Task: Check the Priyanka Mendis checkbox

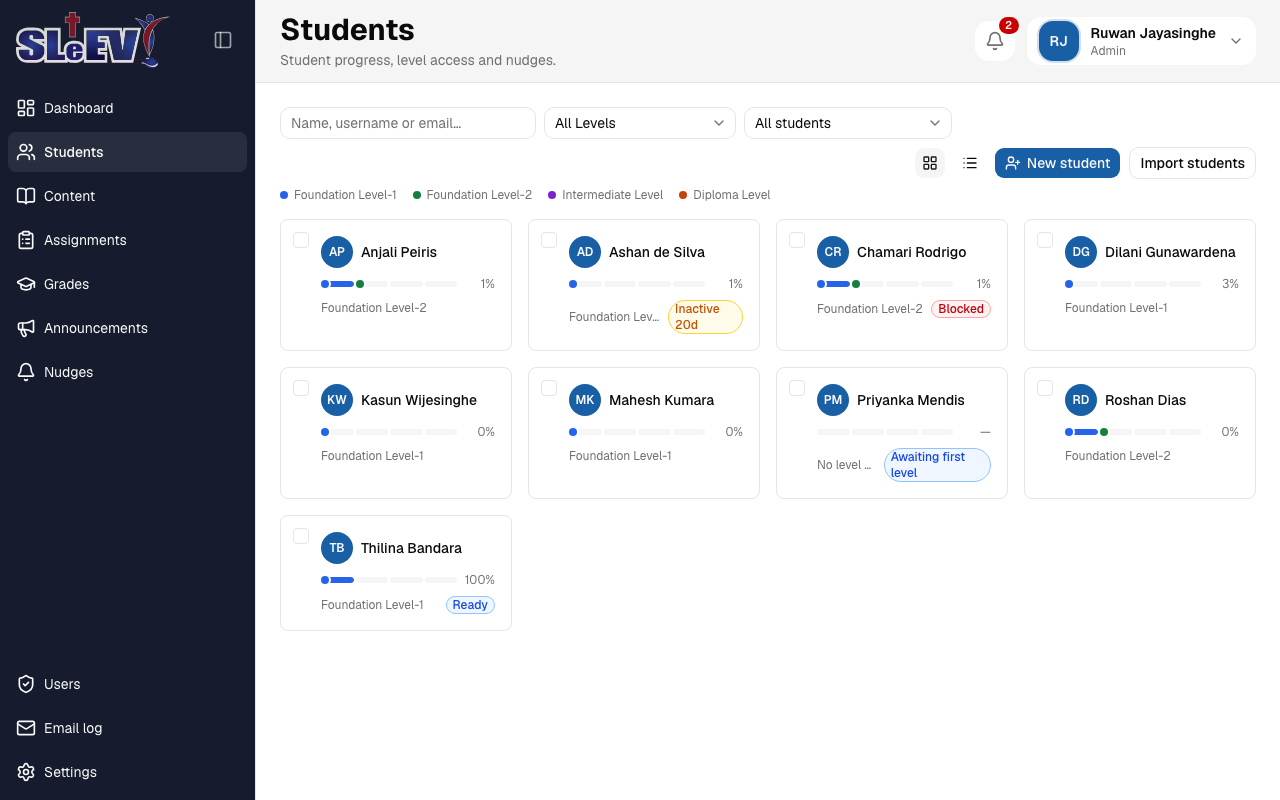Action: (x=797, y=388)
